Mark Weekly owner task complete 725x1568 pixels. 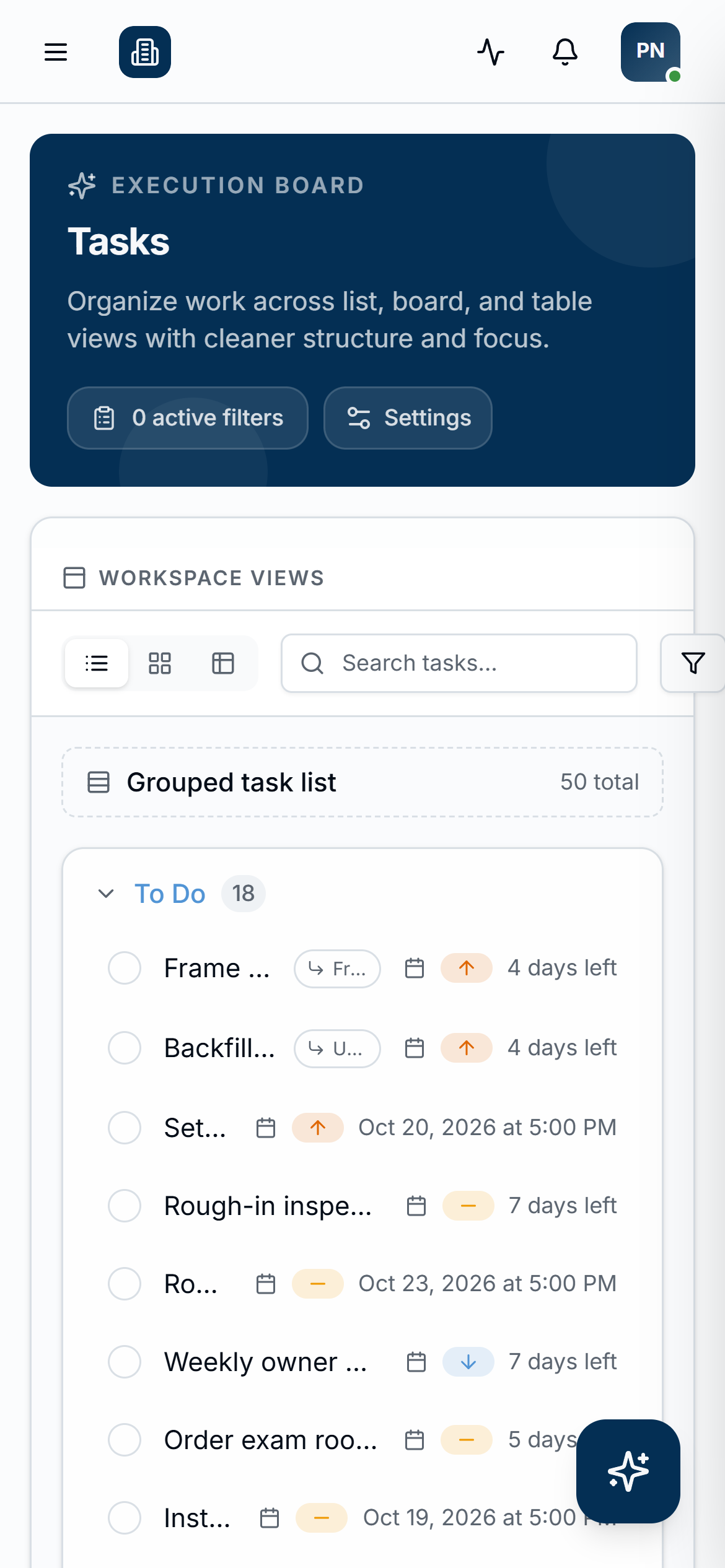pos(125,1362)
